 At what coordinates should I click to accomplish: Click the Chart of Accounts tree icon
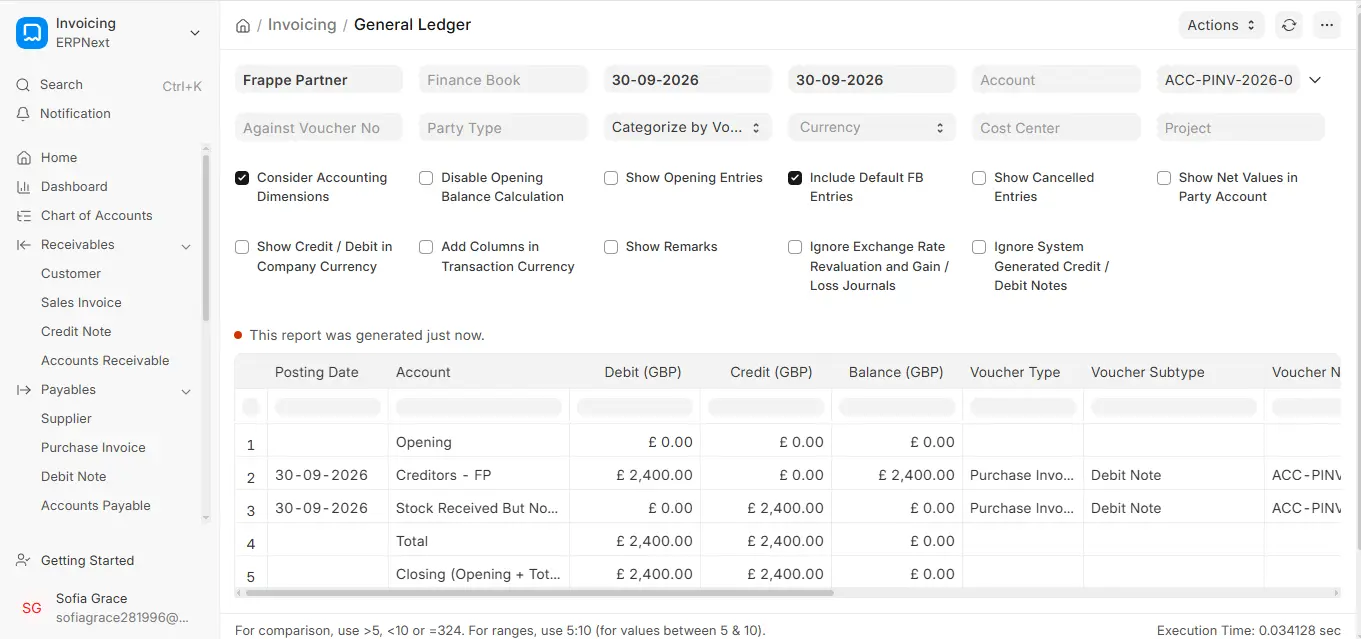(24, 216)
